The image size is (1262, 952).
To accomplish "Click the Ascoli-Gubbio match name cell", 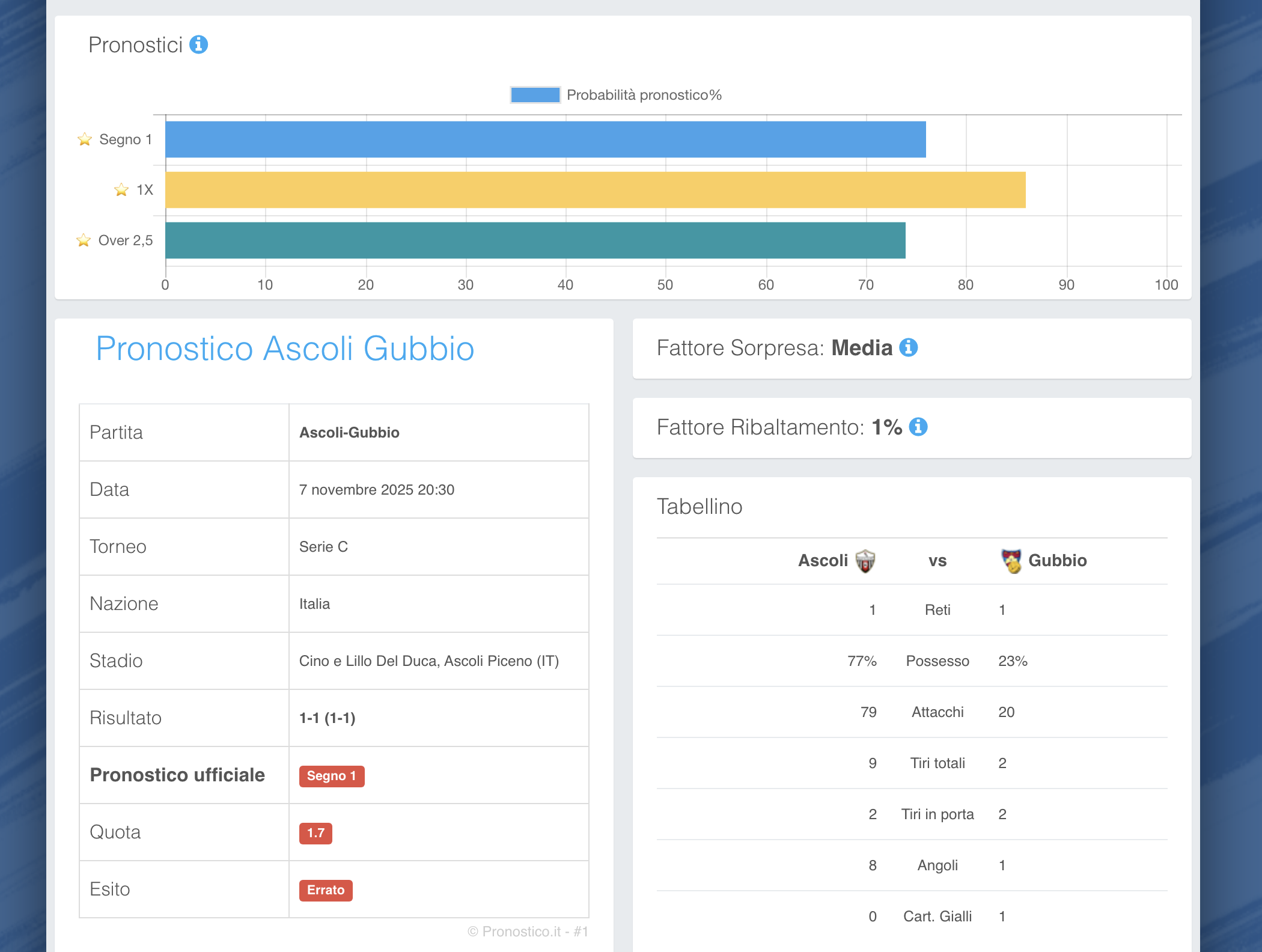I will coord(349,433).
